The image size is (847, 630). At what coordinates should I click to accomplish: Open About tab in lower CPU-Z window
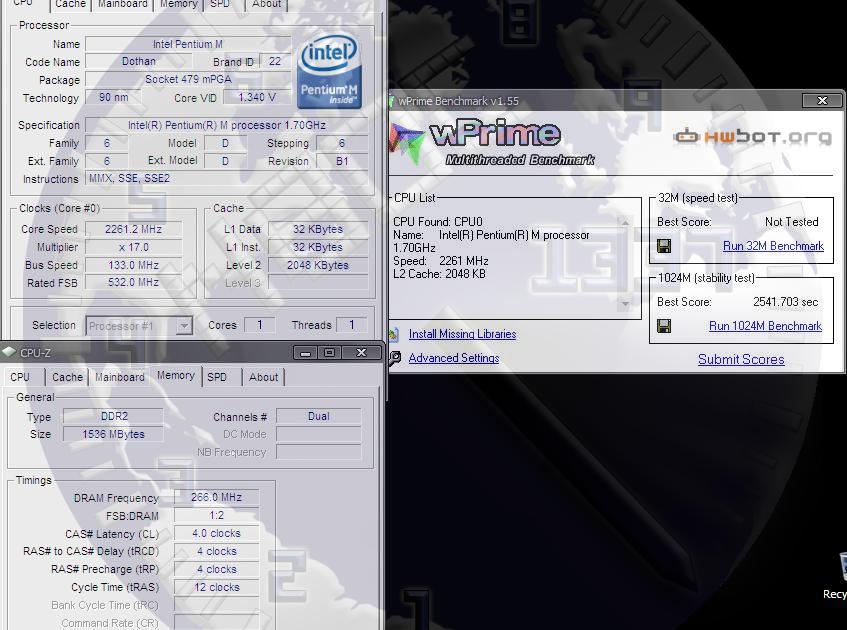264,377
